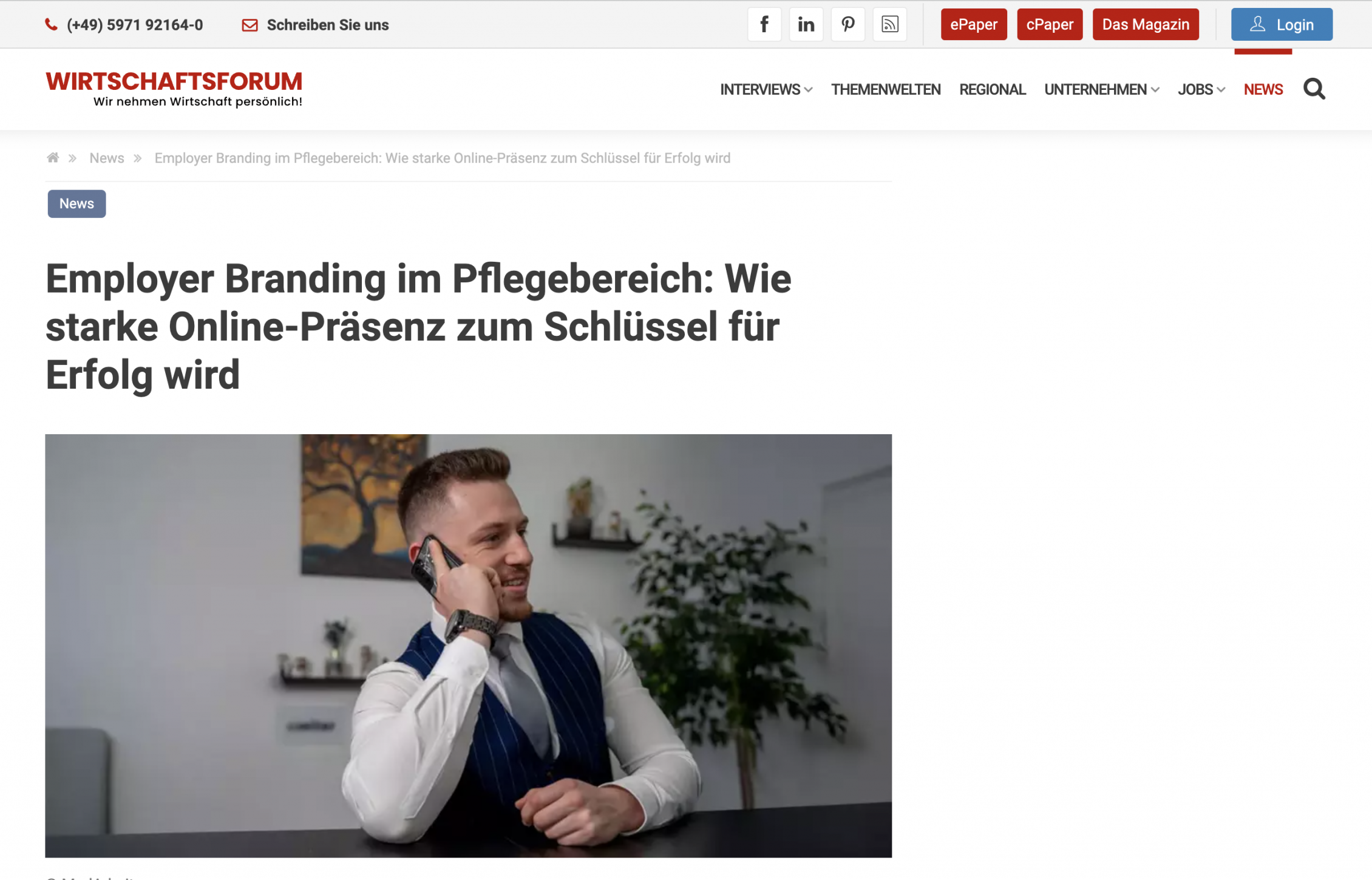Screen dimensions: 1372x880
Task: Expand the Unternehmen dropdown menu
Action: [x=1102, y=89]
